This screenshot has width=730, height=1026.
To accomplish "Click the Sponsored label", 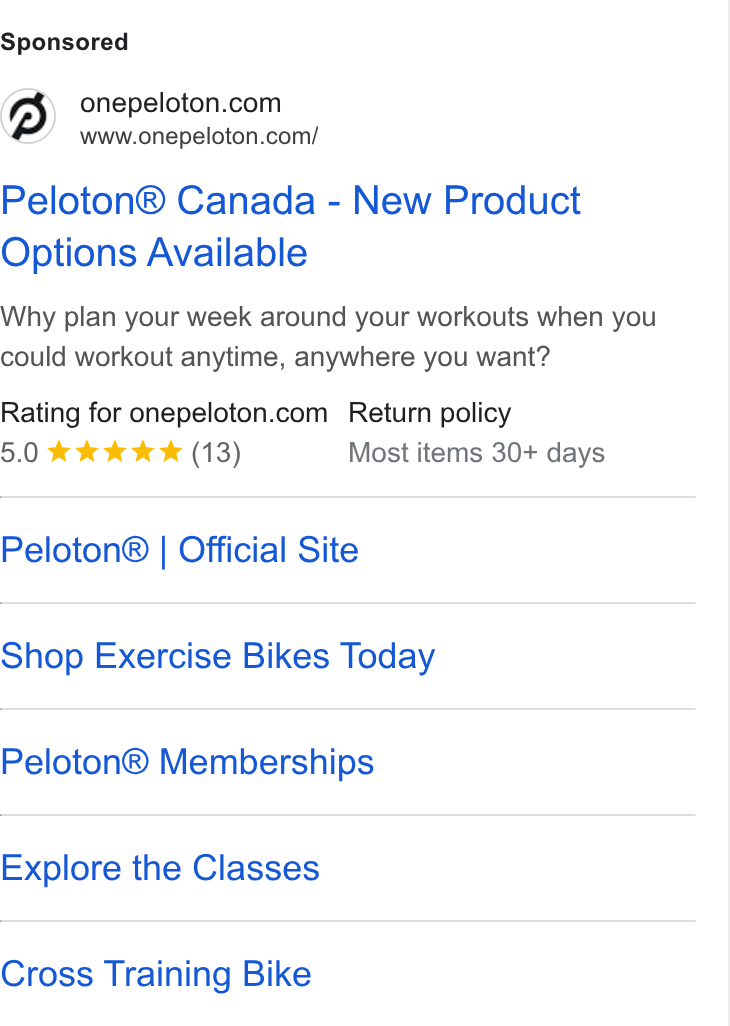I will [64, 43].
